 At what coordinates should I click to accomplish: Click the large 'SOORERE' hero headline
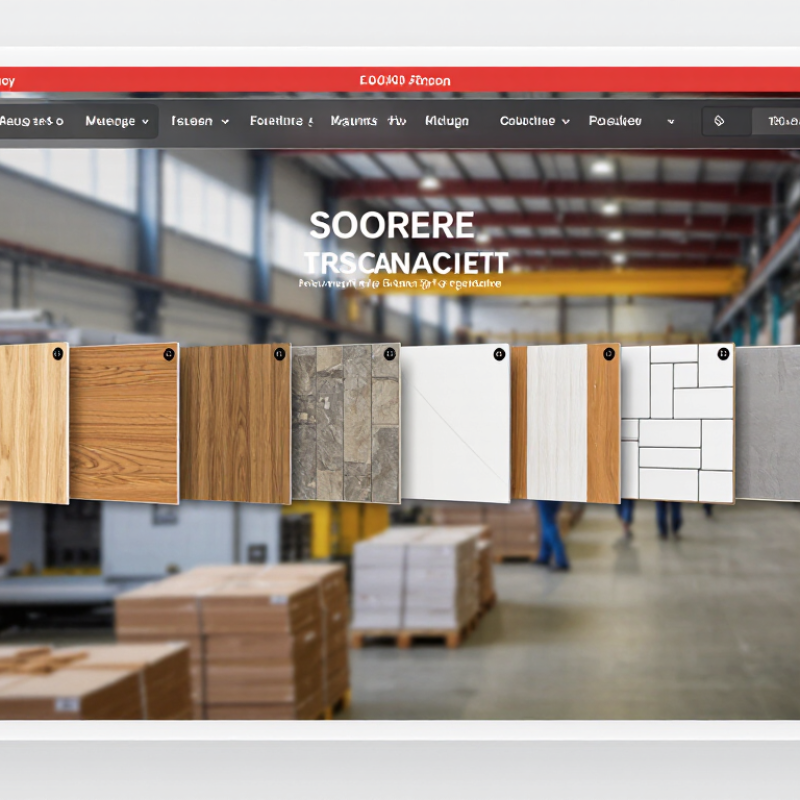(392, 226)
